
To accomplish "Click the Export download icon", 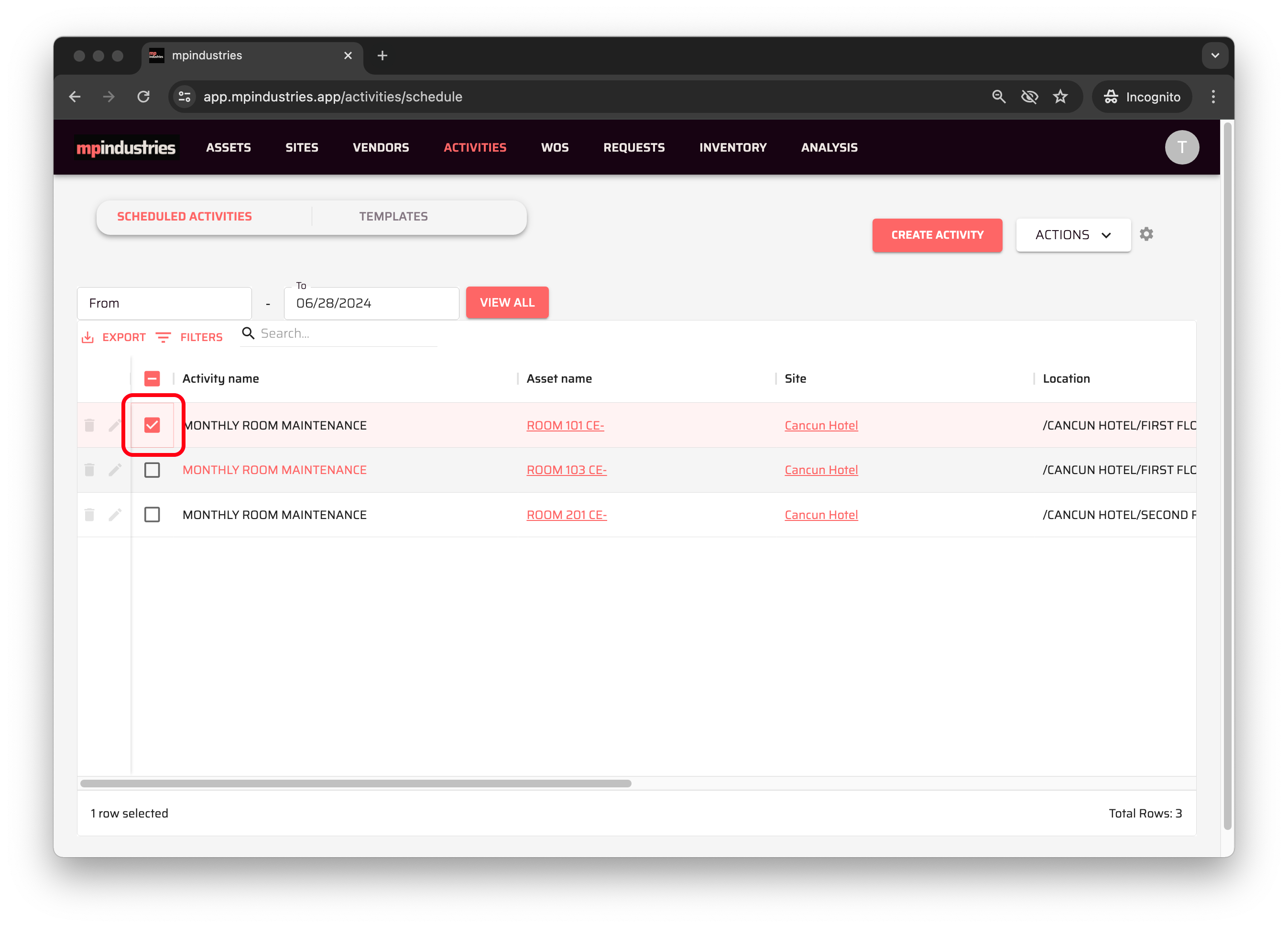I will [x=87, y=338].
